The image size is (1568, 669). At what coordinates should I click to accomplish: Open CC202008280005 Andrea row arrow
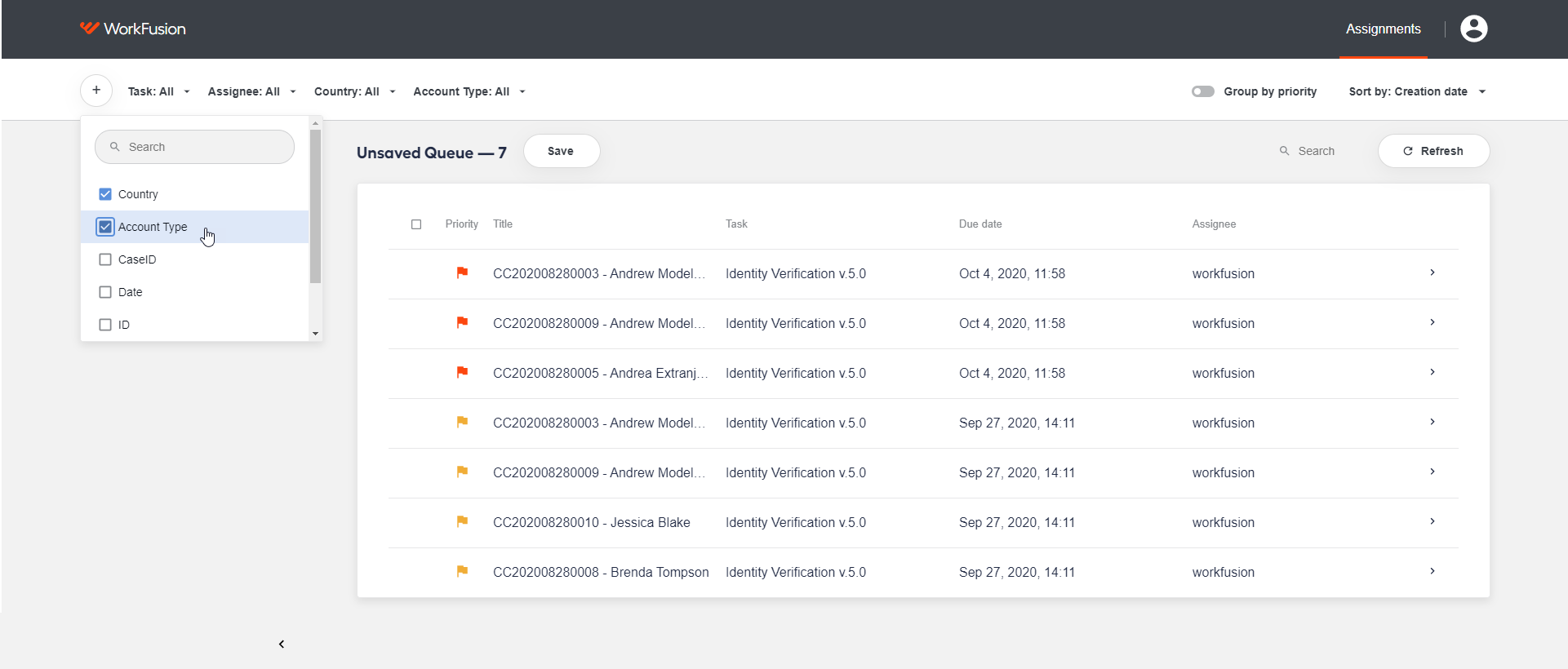coord(1433,372)
